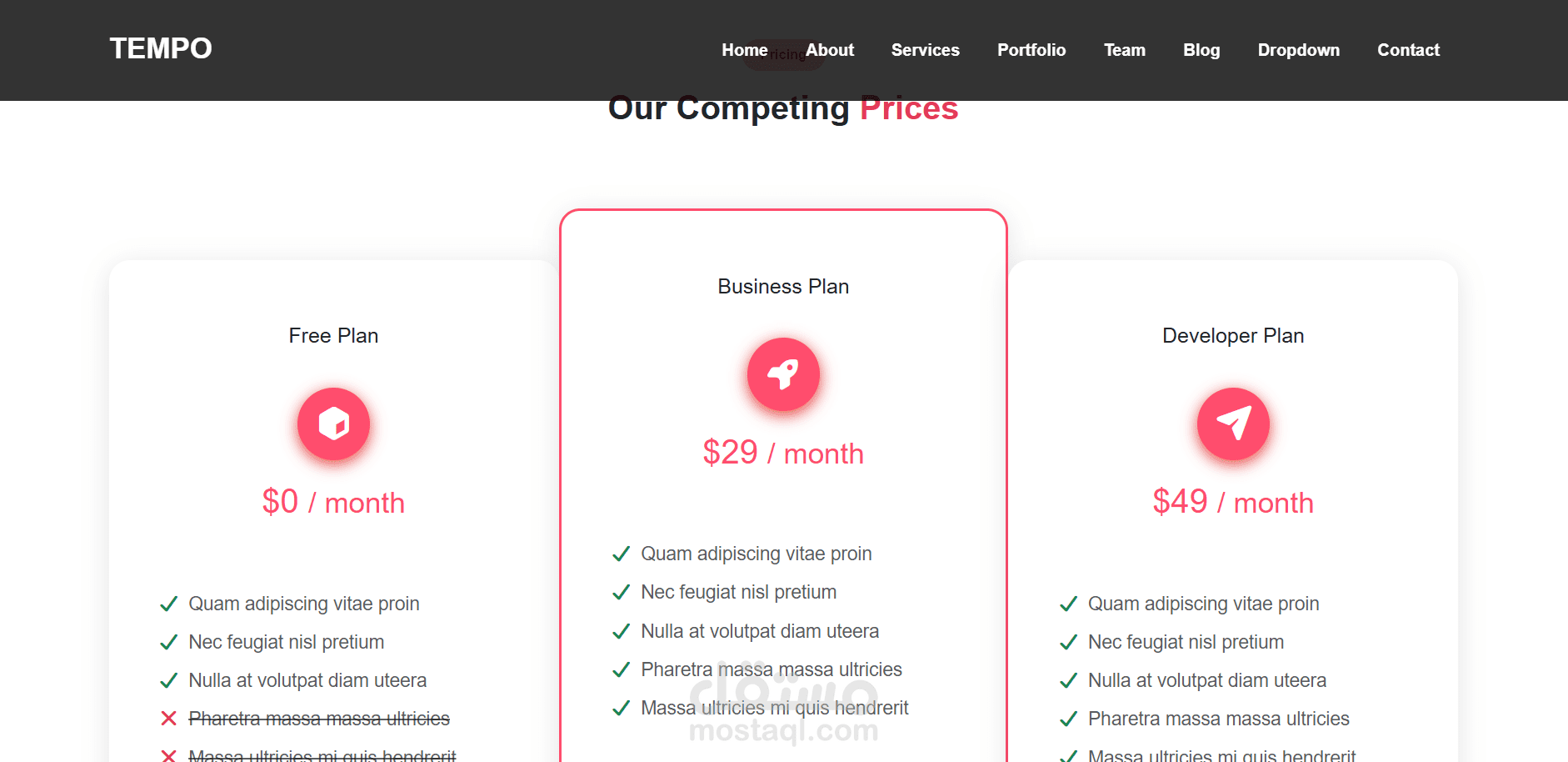Open the About nav link

coord(830,50)
